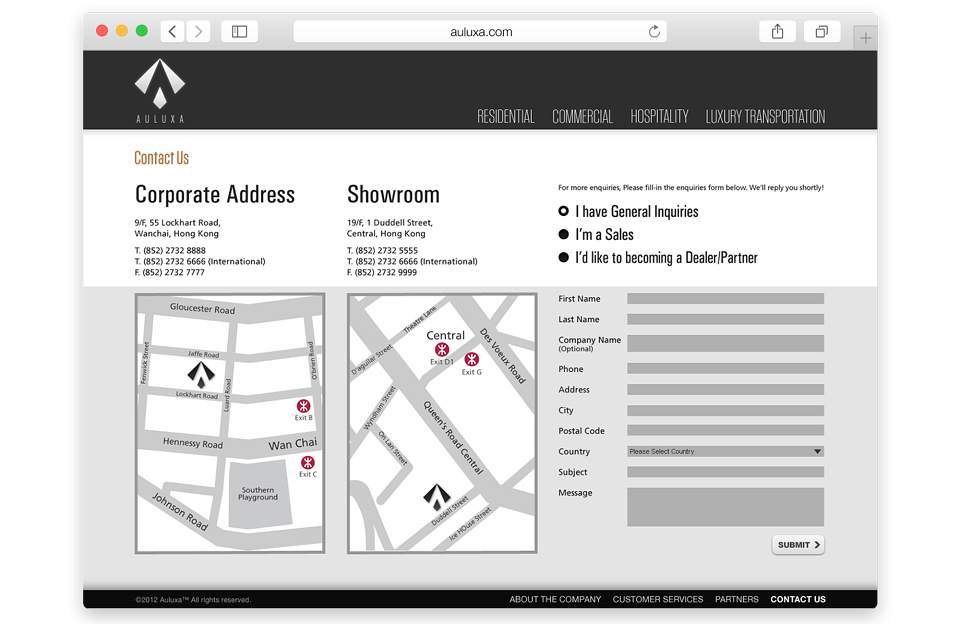
Task: Open the Luxury Transportation menu item
Action: pos(765,116)
